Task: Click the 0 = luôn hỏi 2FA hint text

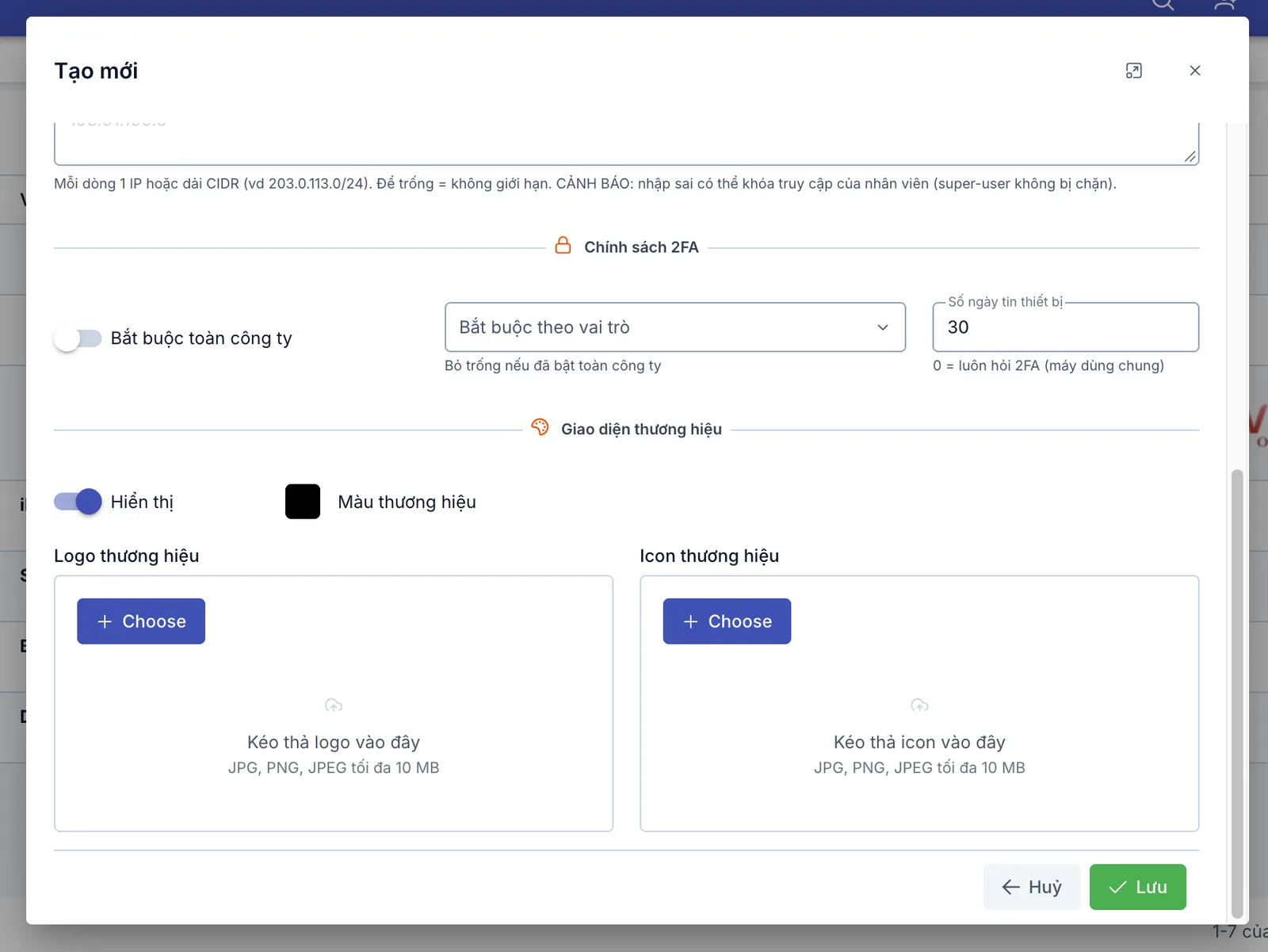Action: 1048,365
